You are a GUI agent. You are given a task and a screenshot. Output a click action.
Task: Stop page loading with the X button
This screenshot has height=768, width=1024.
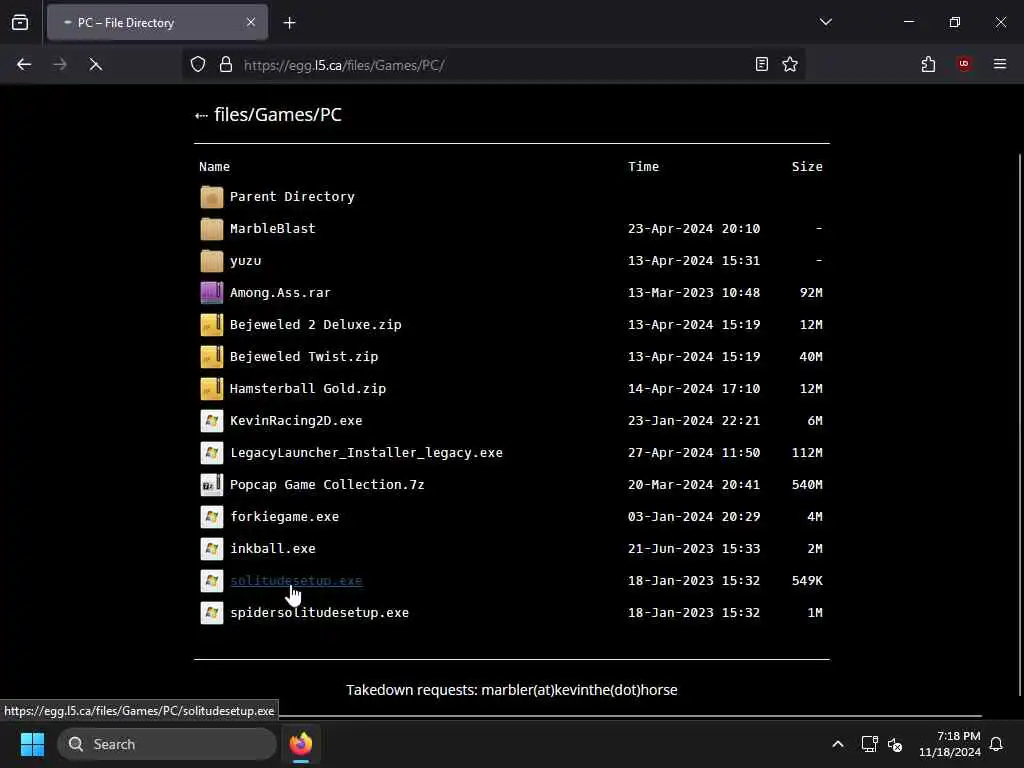point(95,64)
